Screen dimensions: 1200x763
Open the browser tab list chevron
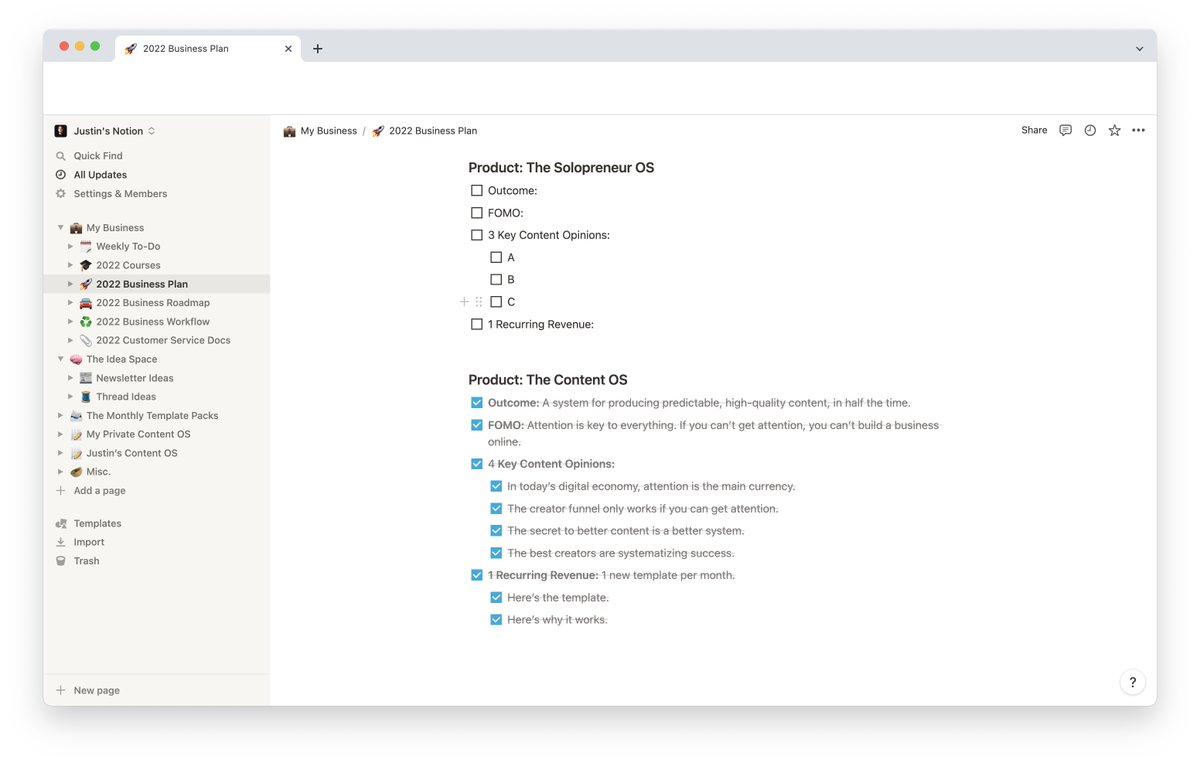[x=1139, y=49]
